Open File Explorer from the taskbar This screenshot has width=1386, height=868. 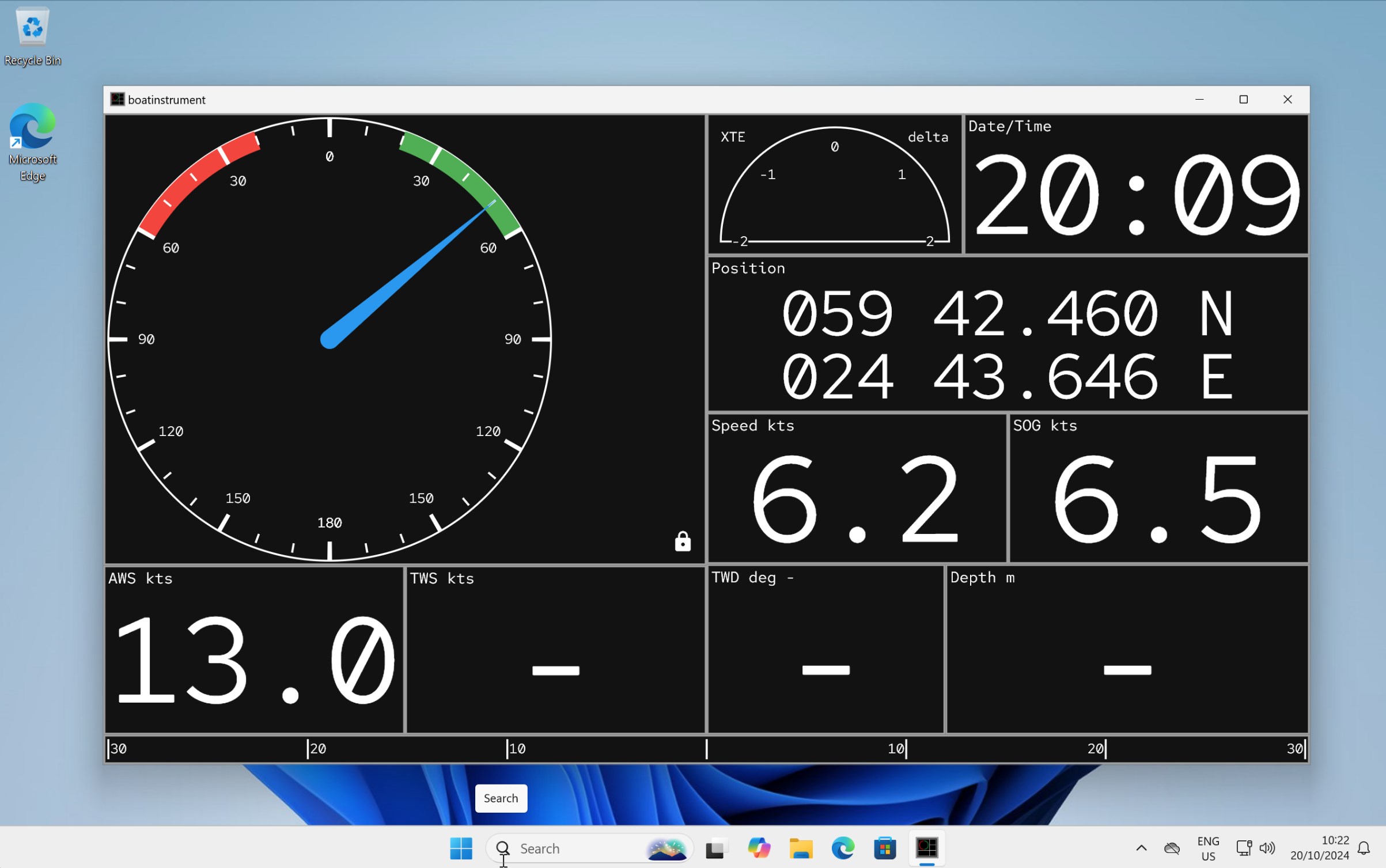[x=801, y=848]
